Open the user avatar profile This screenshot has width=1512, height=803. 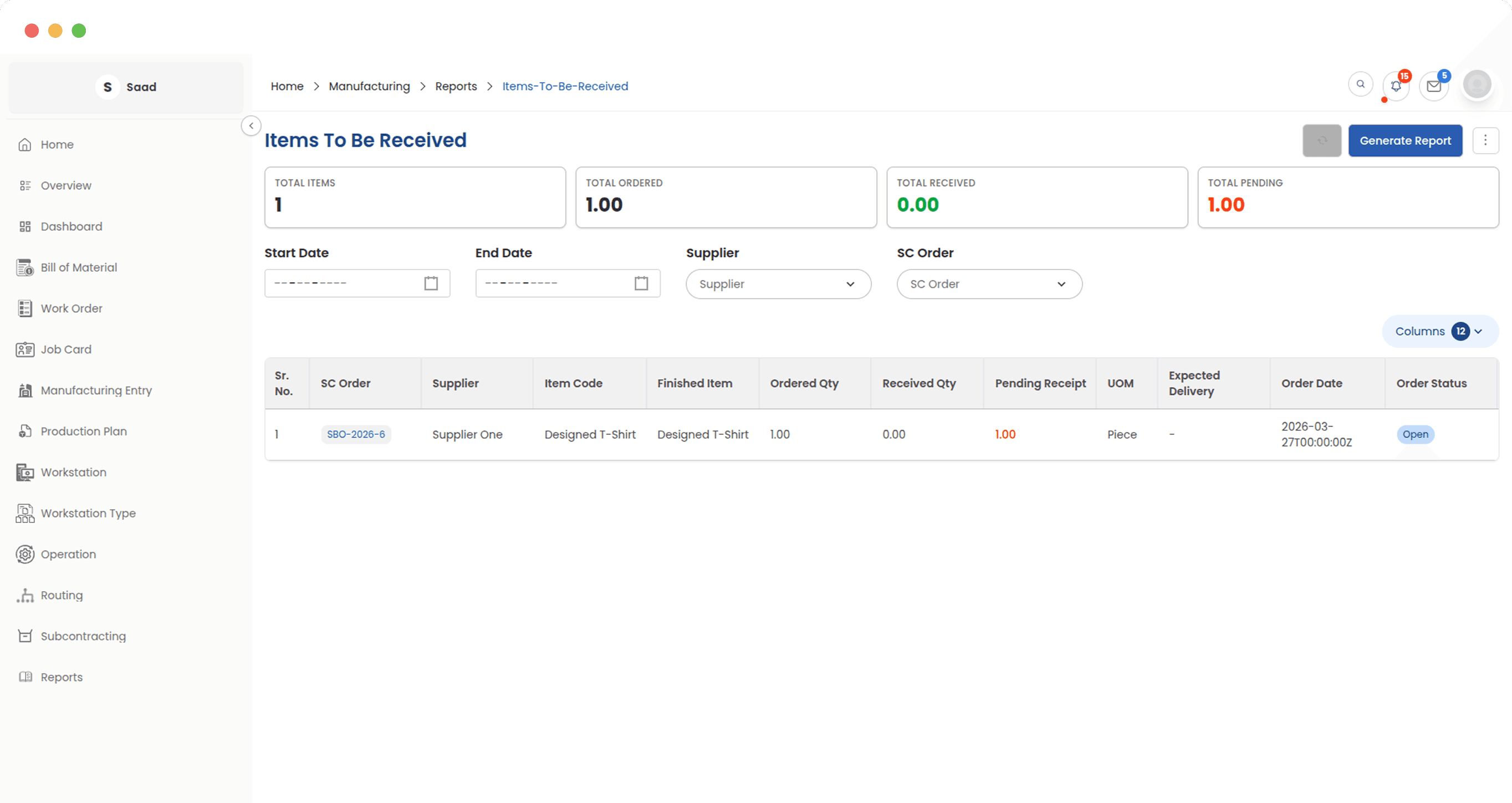(x=1477, y=85)
